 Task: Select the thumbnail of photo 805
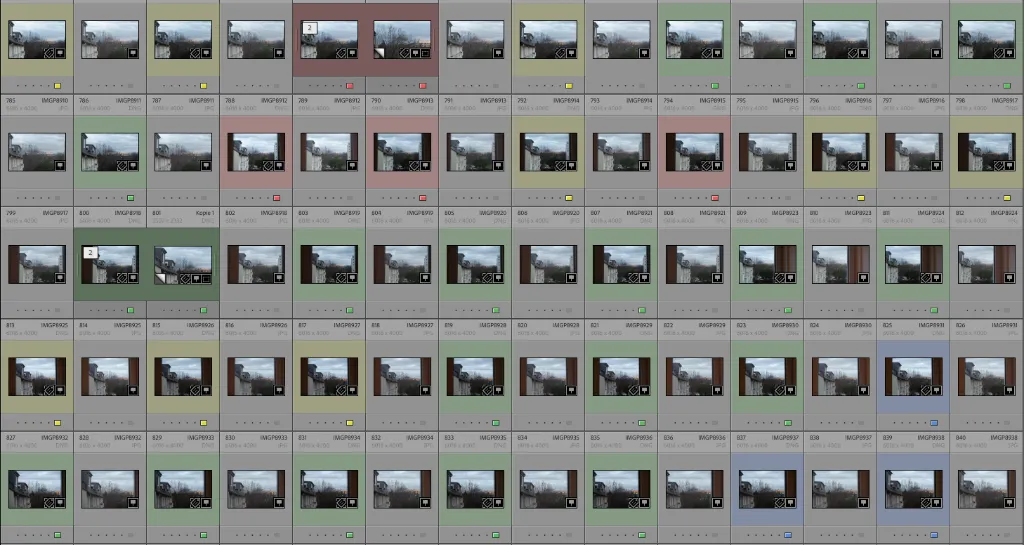(x=475, y=264)
